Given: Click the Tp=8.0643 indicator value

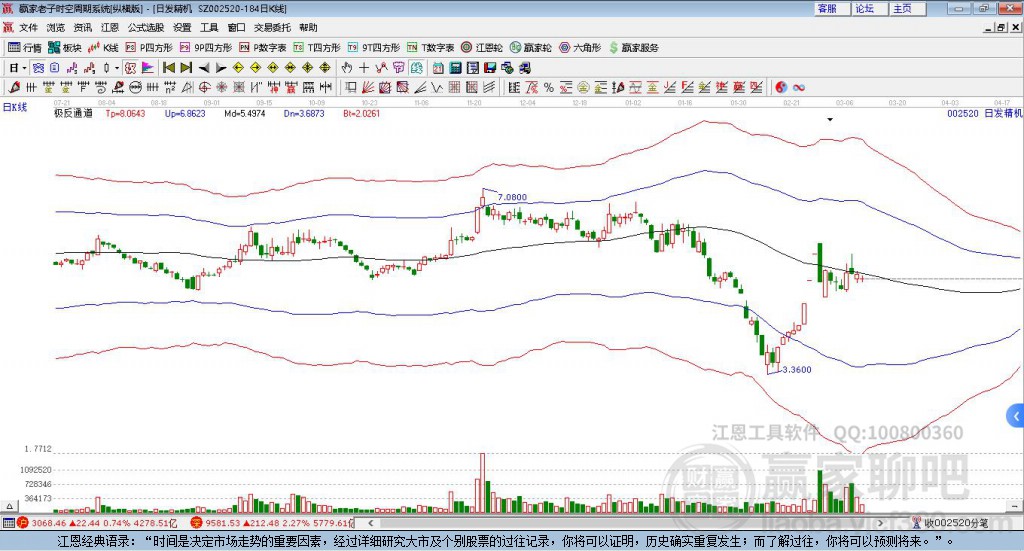Looking at the screenshot, I should 125,113.
